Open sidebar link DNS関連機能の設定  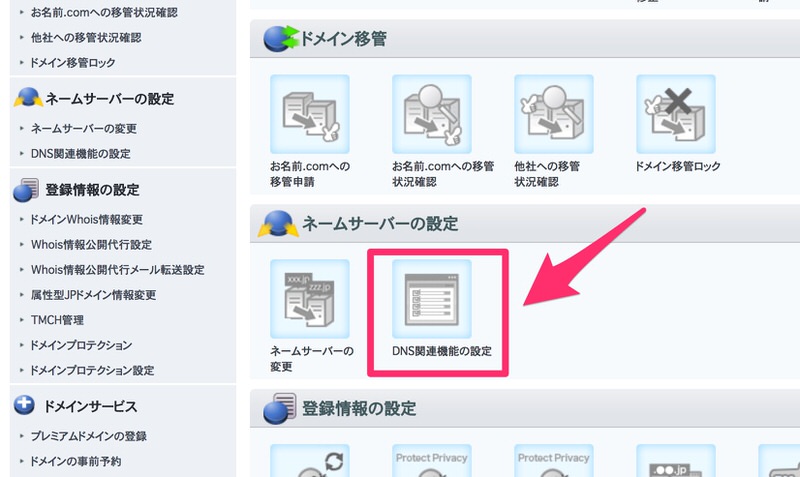click(81, 154)
